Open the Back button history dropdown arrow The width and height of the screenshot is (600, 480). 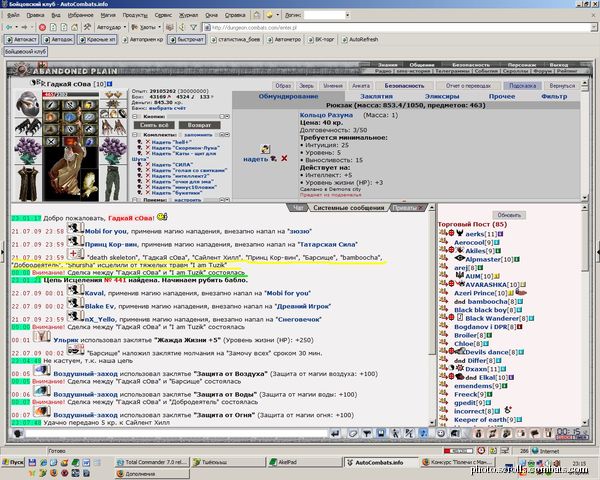click(16, 27)
